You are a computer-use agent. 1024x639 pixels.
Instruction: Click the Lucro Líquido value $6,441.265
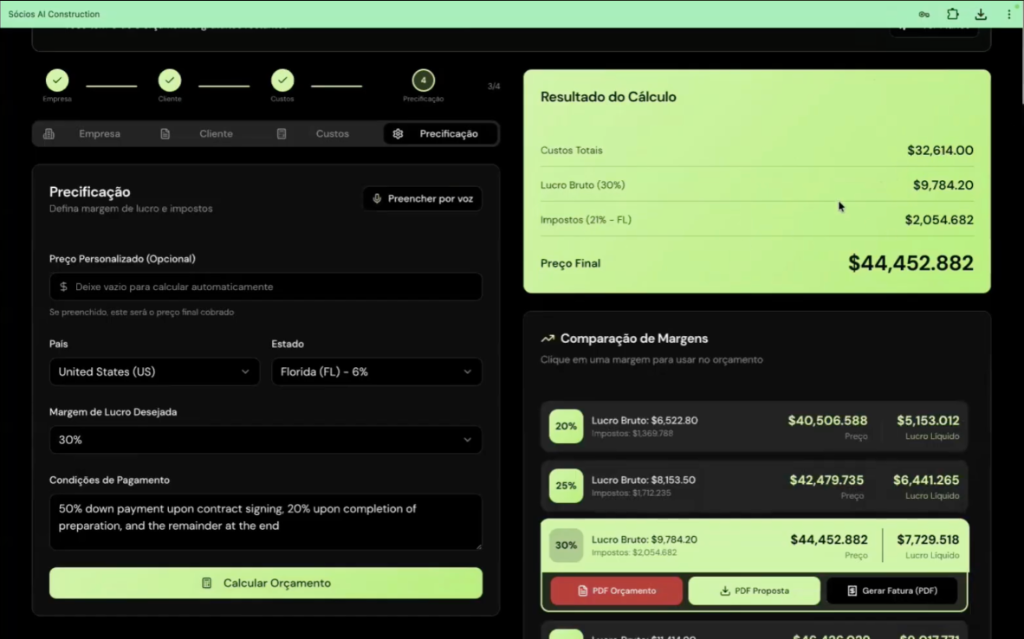click(926, 480)
